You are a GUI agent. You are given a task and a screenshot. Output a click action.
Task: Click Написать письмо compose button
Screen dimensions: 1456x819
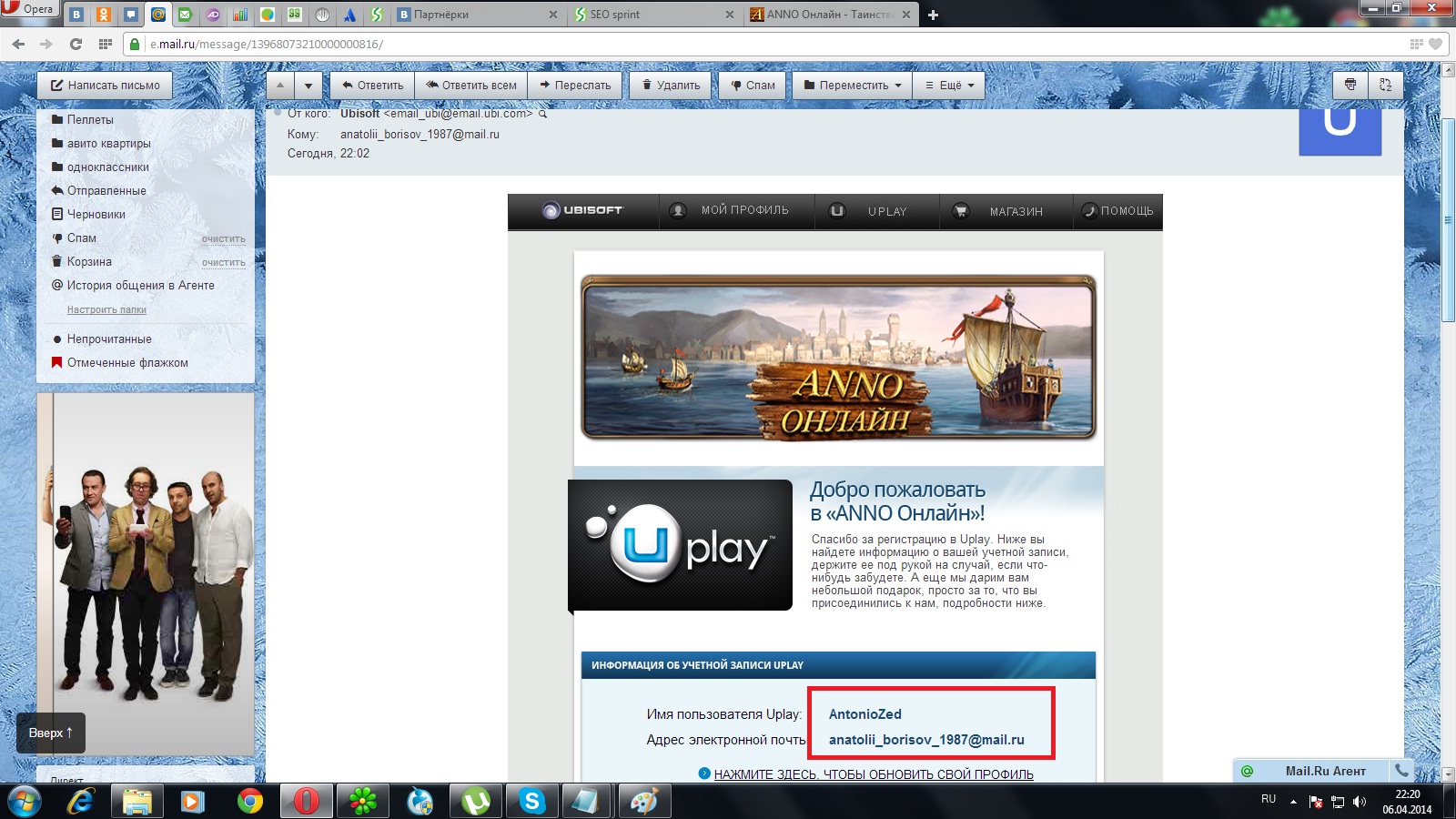coord(106,86)
